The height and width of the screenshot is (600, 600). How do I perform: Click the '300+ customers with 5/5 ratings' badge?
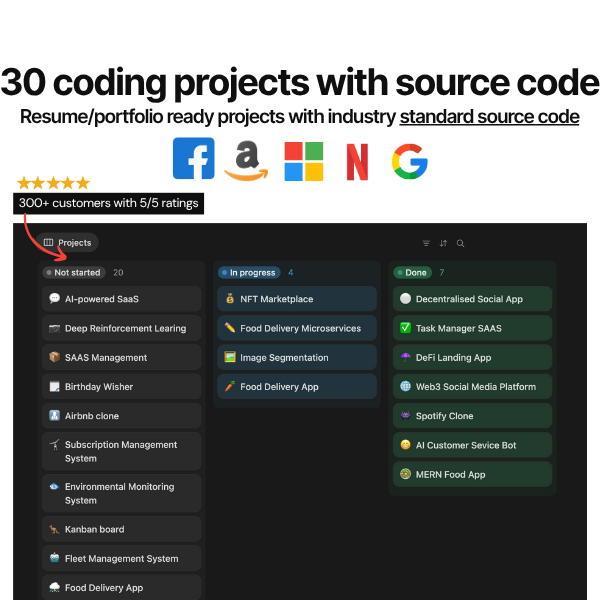click(x=108, y=203)
